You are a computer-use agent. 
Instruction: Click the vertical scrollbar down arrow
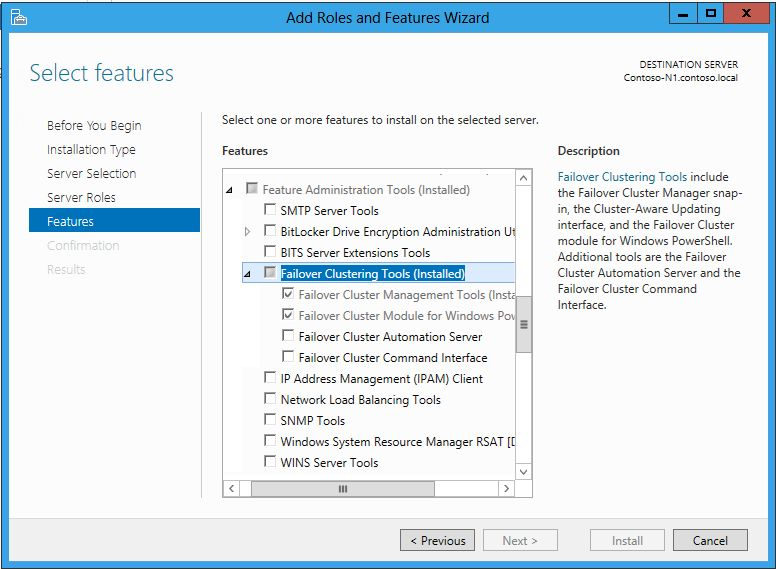click(x=523, y=469)
